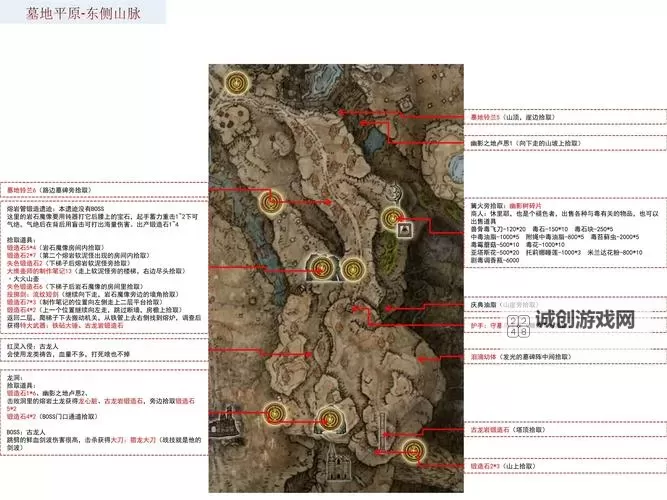Click the grace marker on the 墓地铃兰6 arrow line

click(271, 202)
